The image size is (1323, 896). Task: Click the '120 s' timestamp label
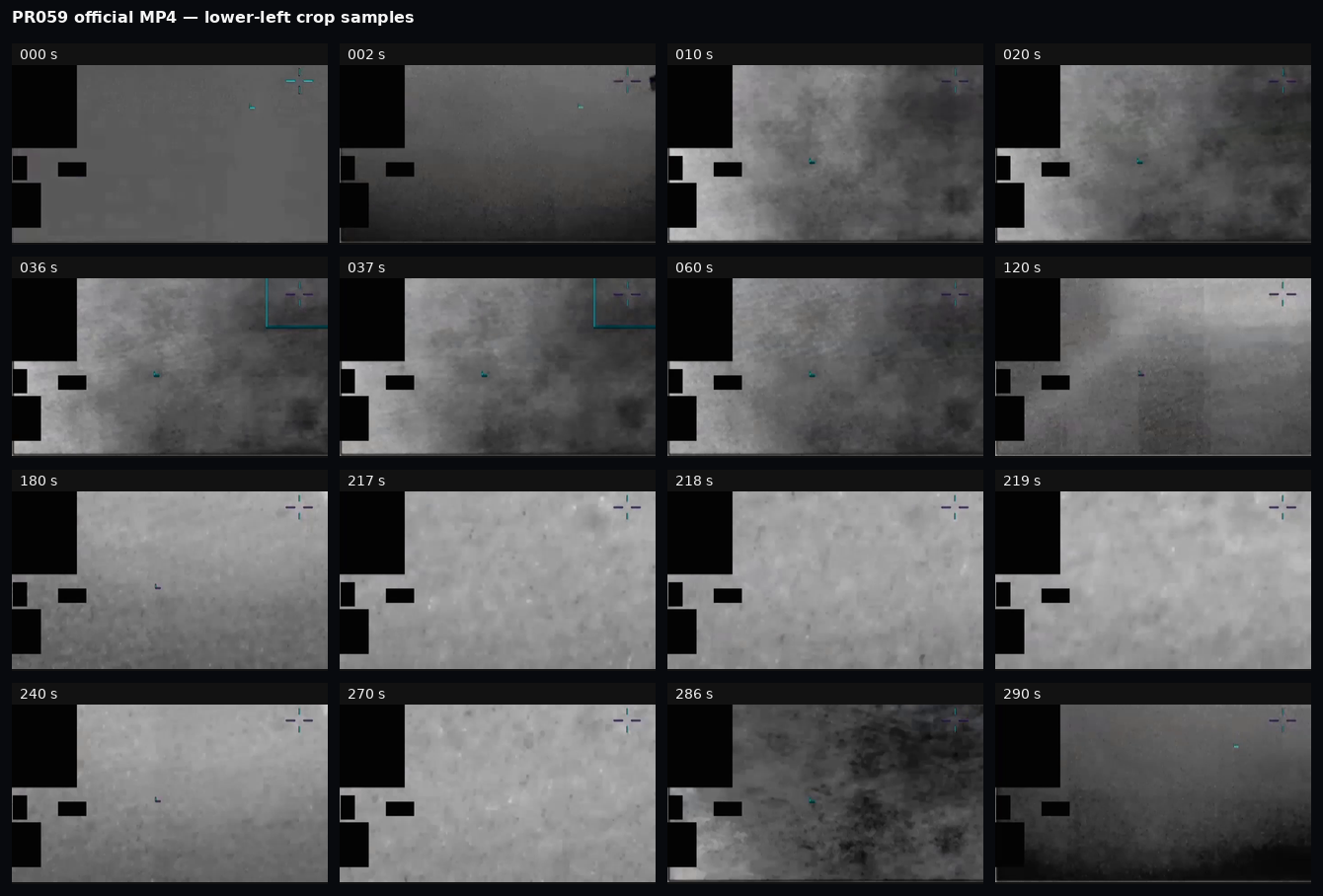tap(1022, 267)
